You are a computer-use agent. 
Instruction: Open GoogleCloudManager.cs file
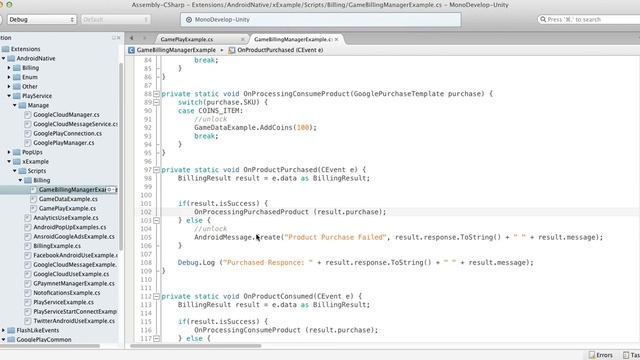click(x=66, y=115)
